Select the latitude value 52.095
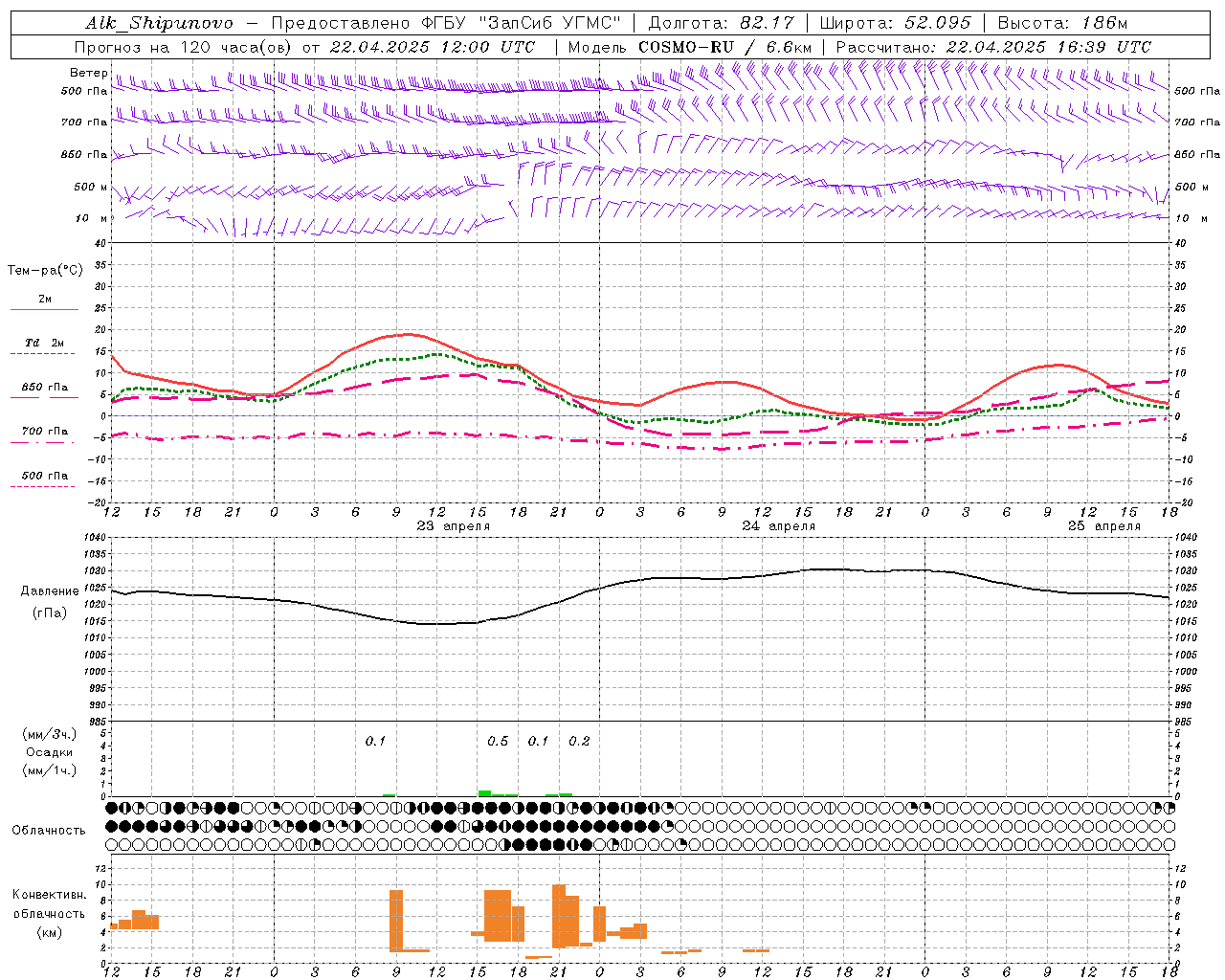This screenshot has width=1225, height=980. pyautogui.click(x=937, y=23)
